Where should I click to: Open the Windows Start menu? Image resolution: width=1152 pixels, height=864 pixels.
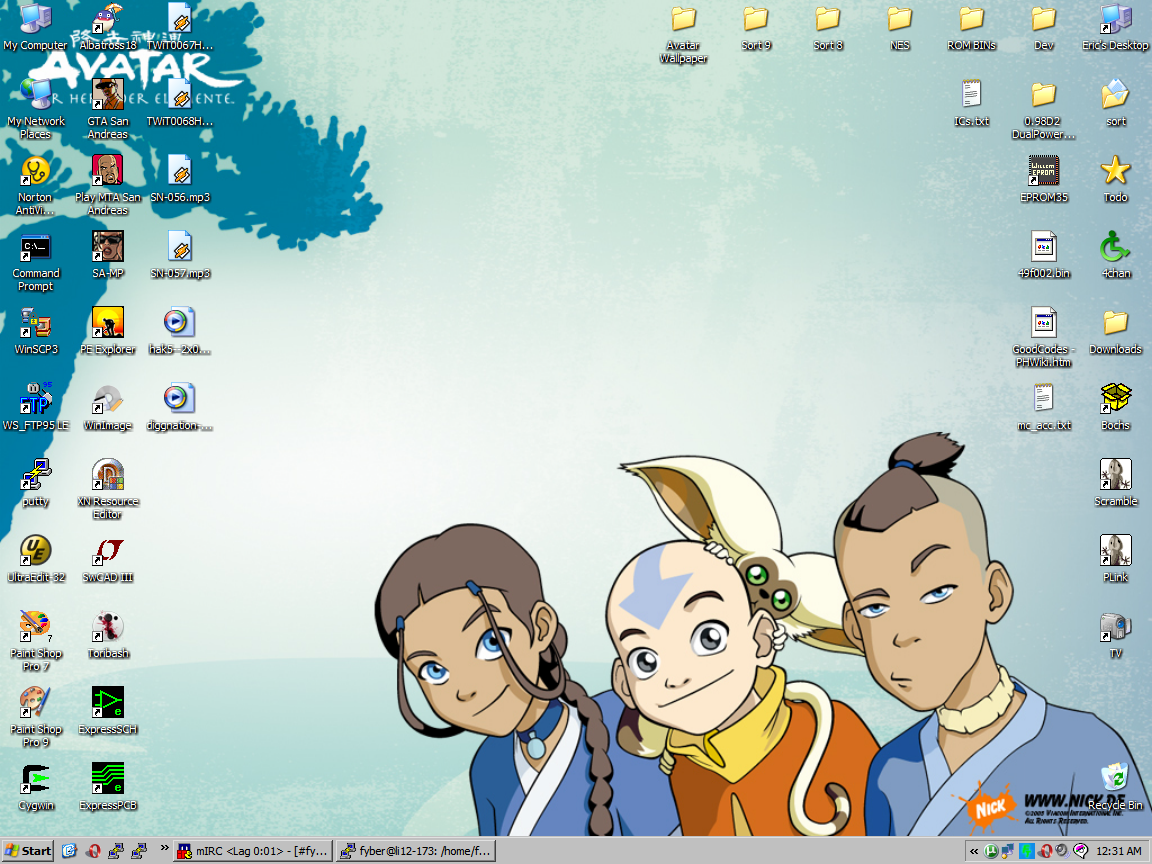tap(28, 851)
